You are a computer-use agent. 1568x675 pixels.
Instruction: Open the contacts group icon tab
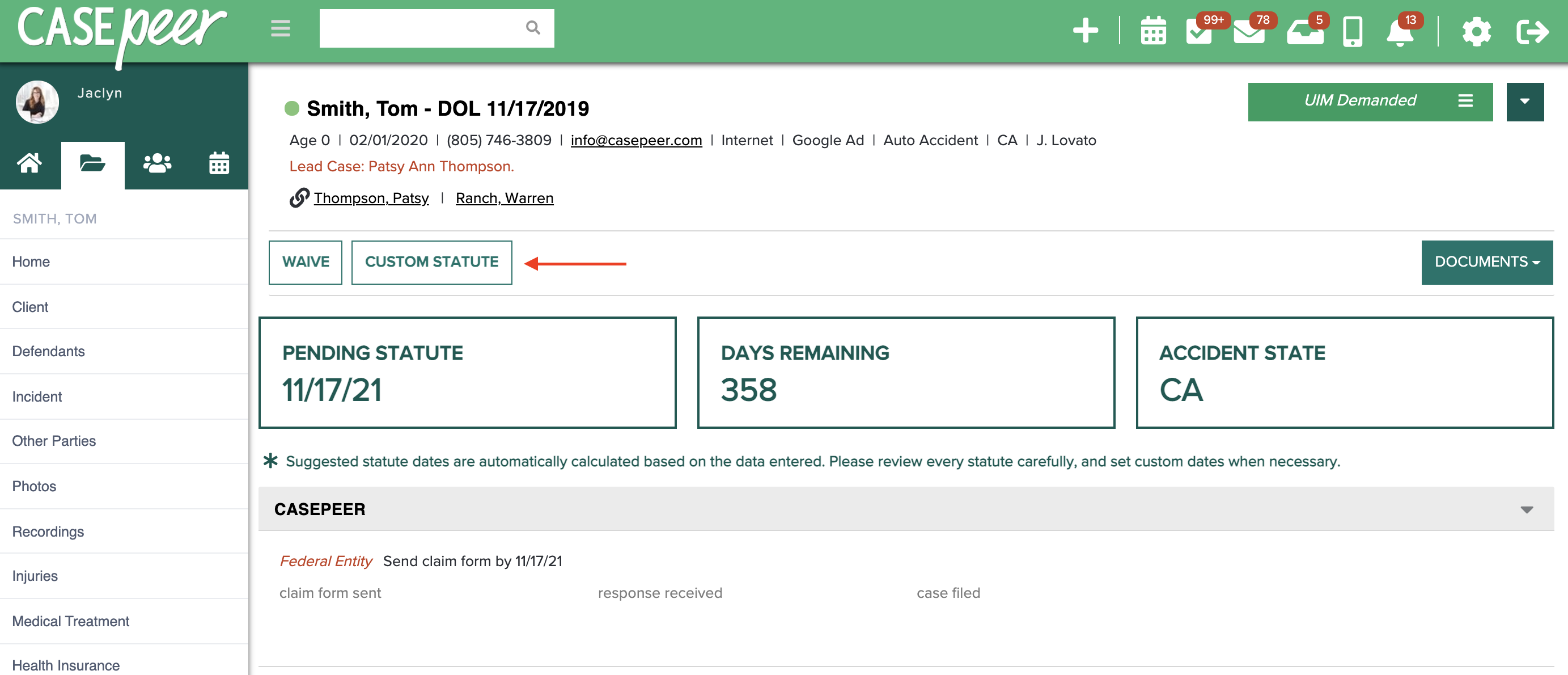pos(157,163)
